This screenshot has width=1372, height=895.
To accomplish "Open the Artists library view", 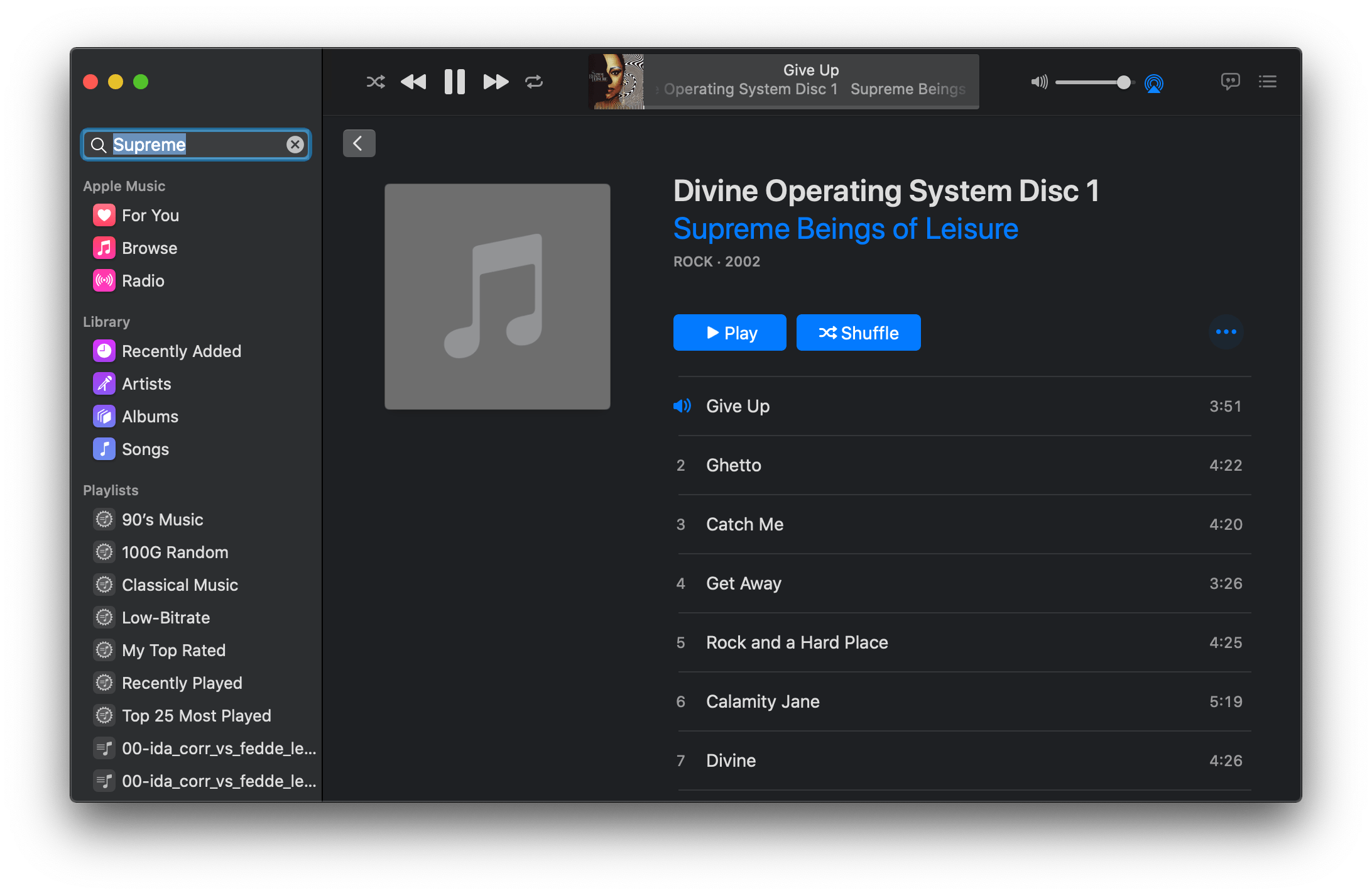I will [146, 383].
